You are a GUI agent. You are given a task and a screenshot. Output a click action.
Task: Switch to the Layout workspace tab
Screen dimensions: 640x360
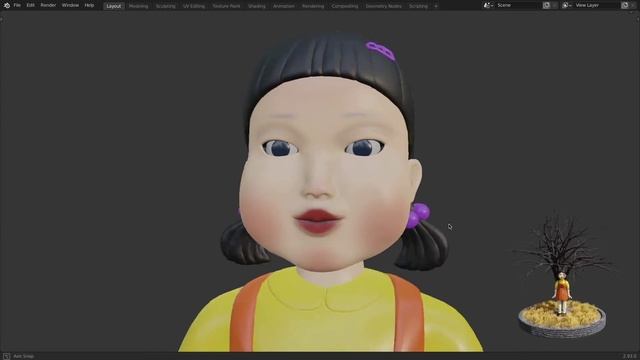[113, 6]
